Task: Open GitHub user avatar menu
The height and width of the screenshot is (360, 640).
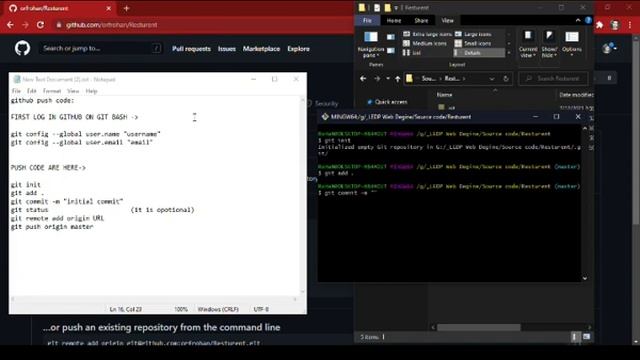Action: [609, 49]
